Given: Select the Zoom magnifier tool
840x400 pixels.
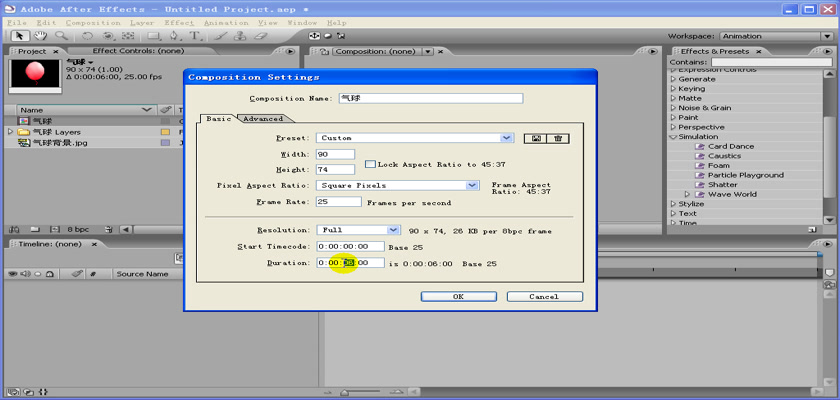Looking at the screenshot, I should click(x=61, y=36).
